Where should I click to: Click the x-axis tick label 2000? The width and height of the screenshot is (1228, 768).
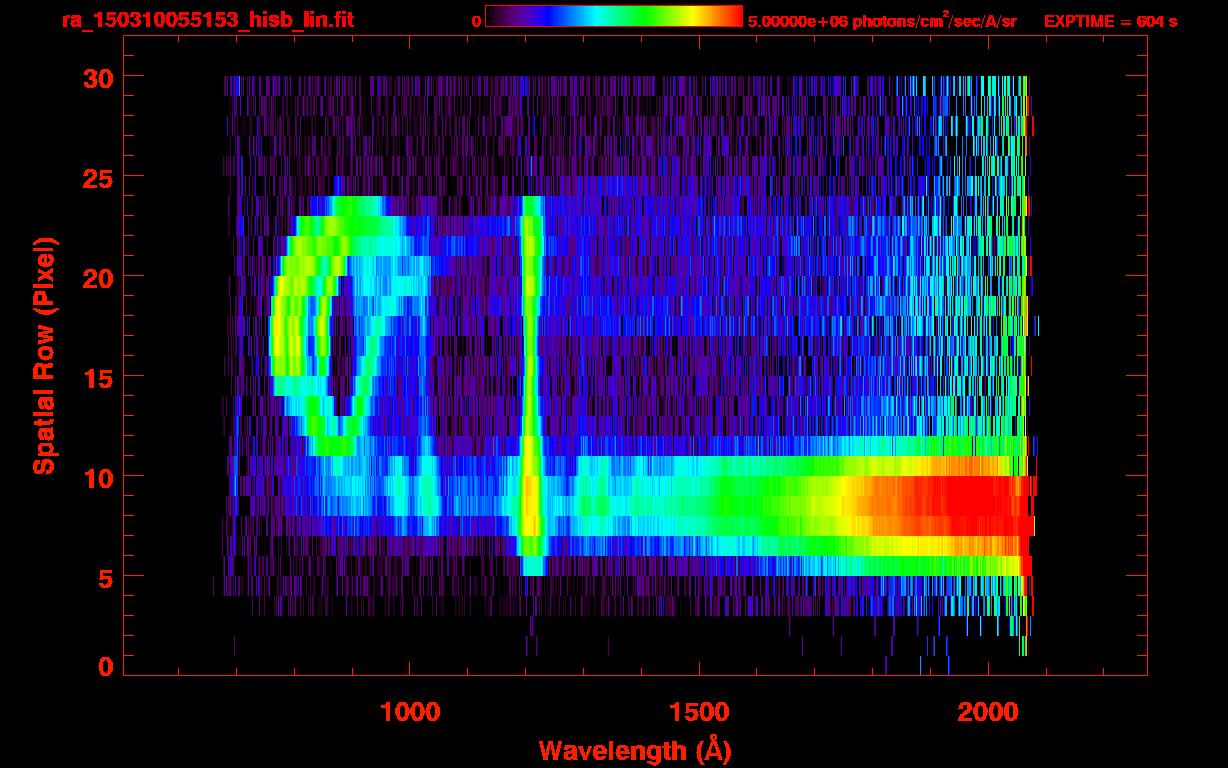click(988, 712)
